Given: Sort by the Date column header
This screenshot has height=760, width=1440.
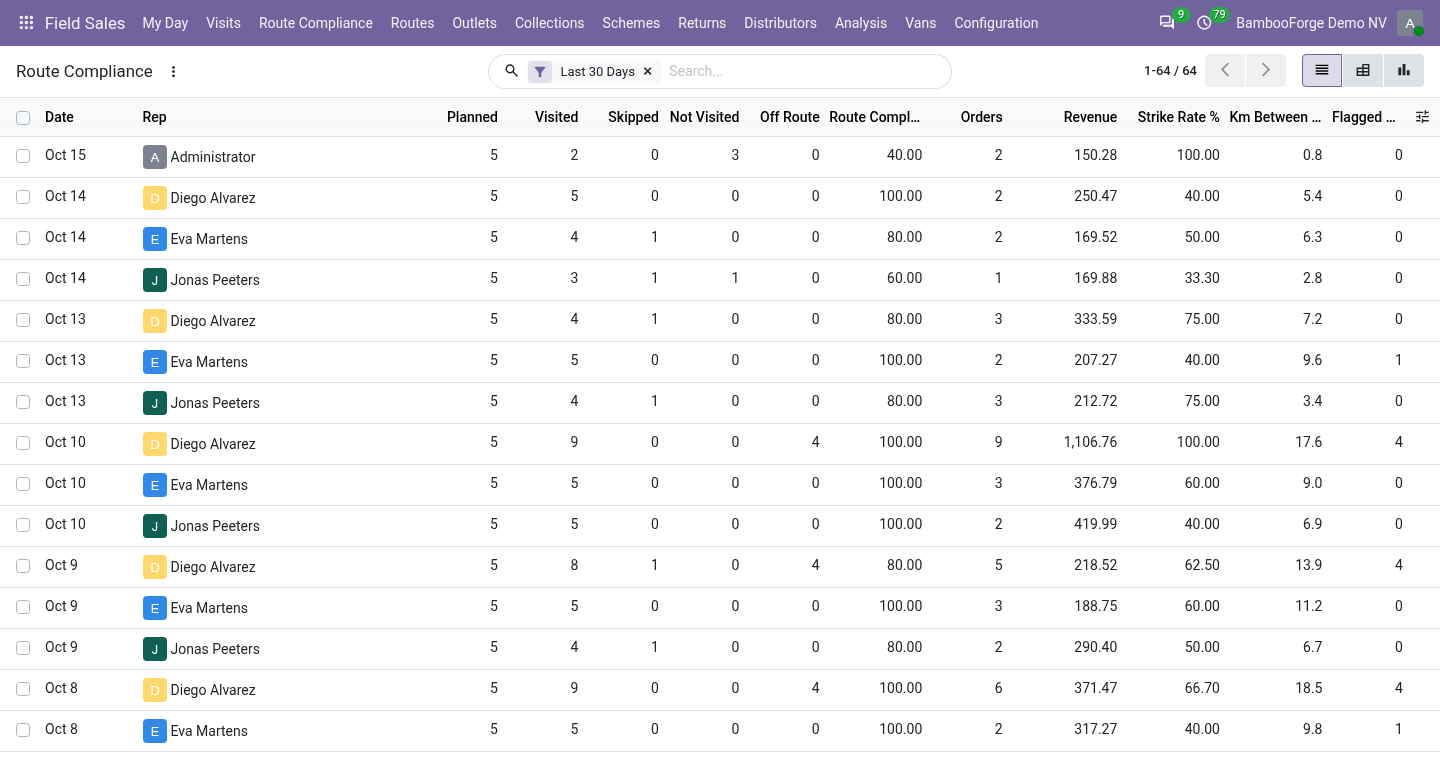Looking at the screenshot, I should [x=60, y=117].
